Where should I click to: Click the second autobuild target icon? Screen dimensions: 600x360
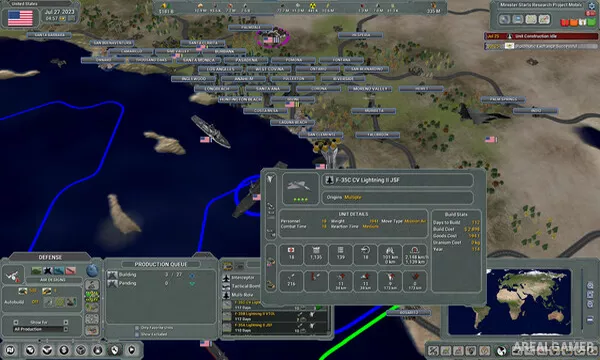click(60, 302)
